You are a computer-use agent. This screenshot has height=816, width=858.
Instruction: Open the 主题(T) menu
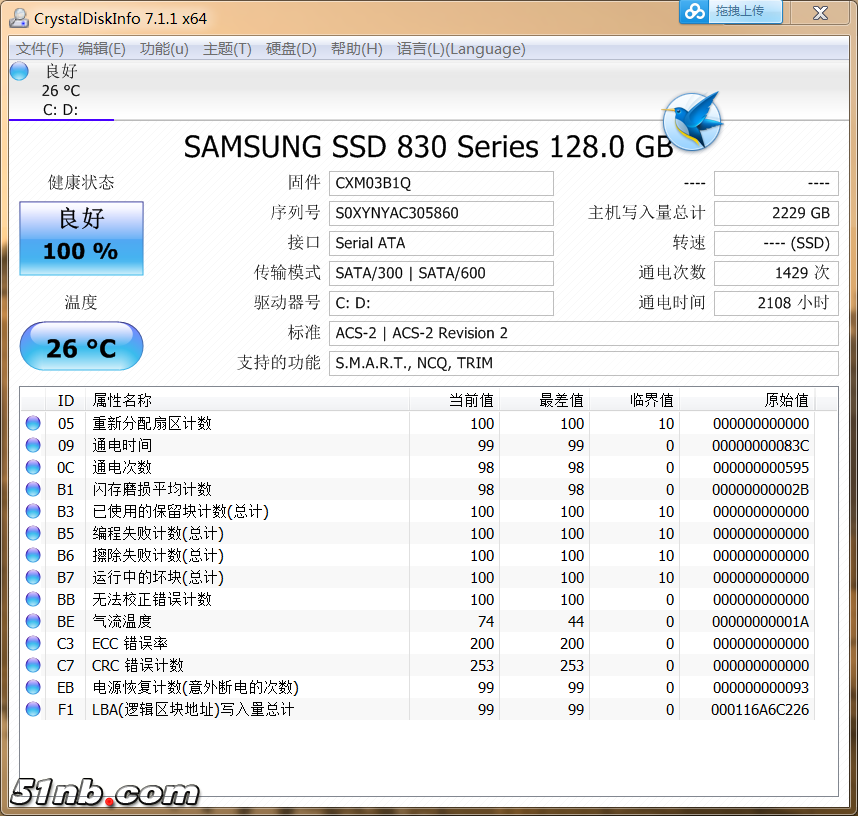pyautogui.click(x=227, y=49)
